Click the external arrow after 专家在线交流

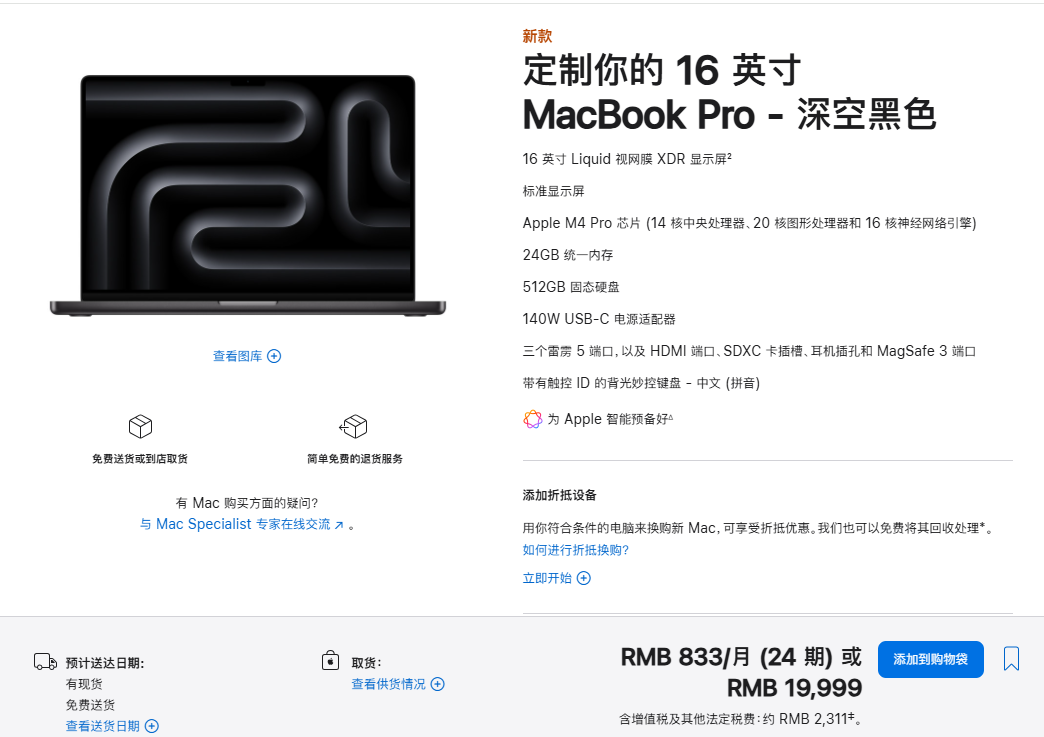339,525
